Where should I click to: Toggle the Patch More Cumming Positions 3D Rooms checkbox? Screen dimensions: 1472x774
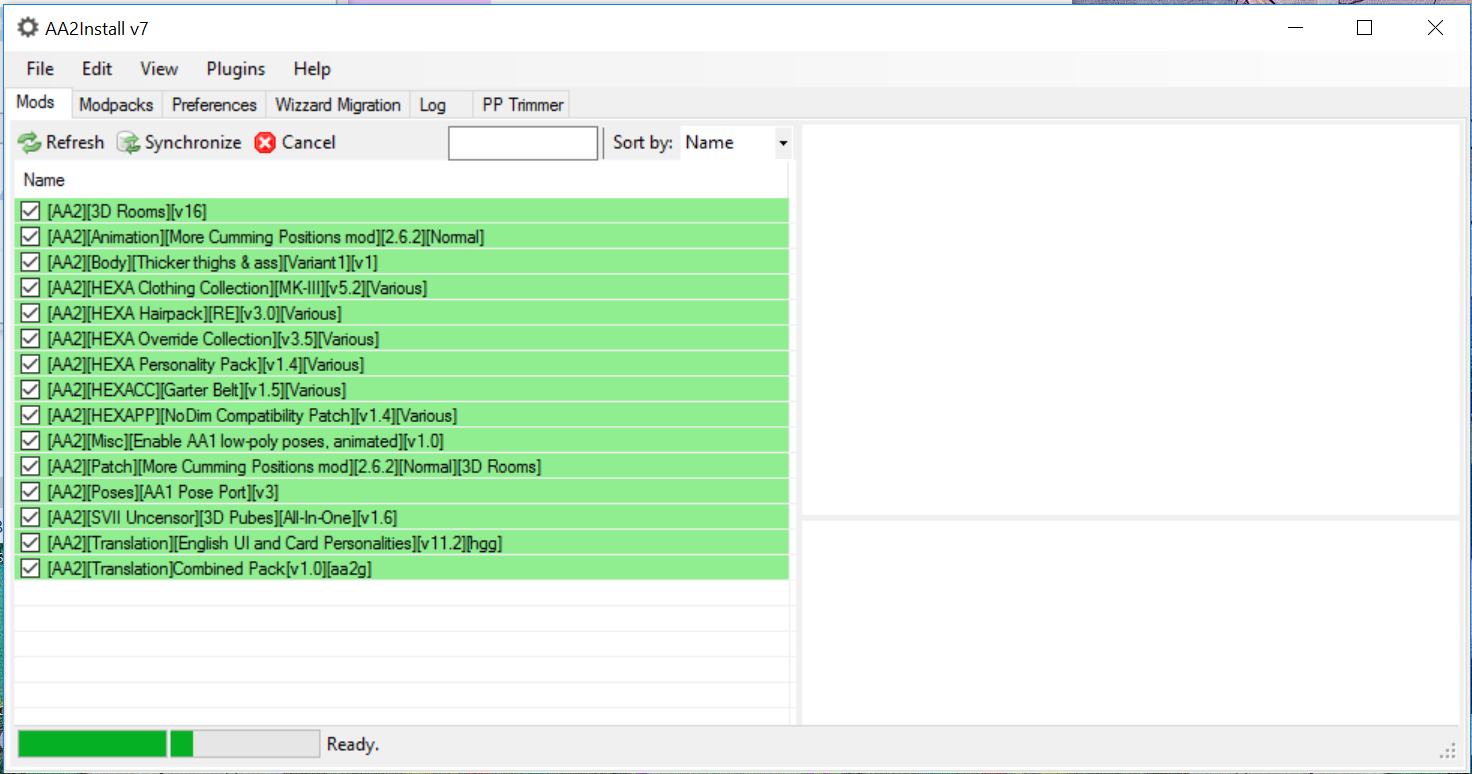(30, 466)
